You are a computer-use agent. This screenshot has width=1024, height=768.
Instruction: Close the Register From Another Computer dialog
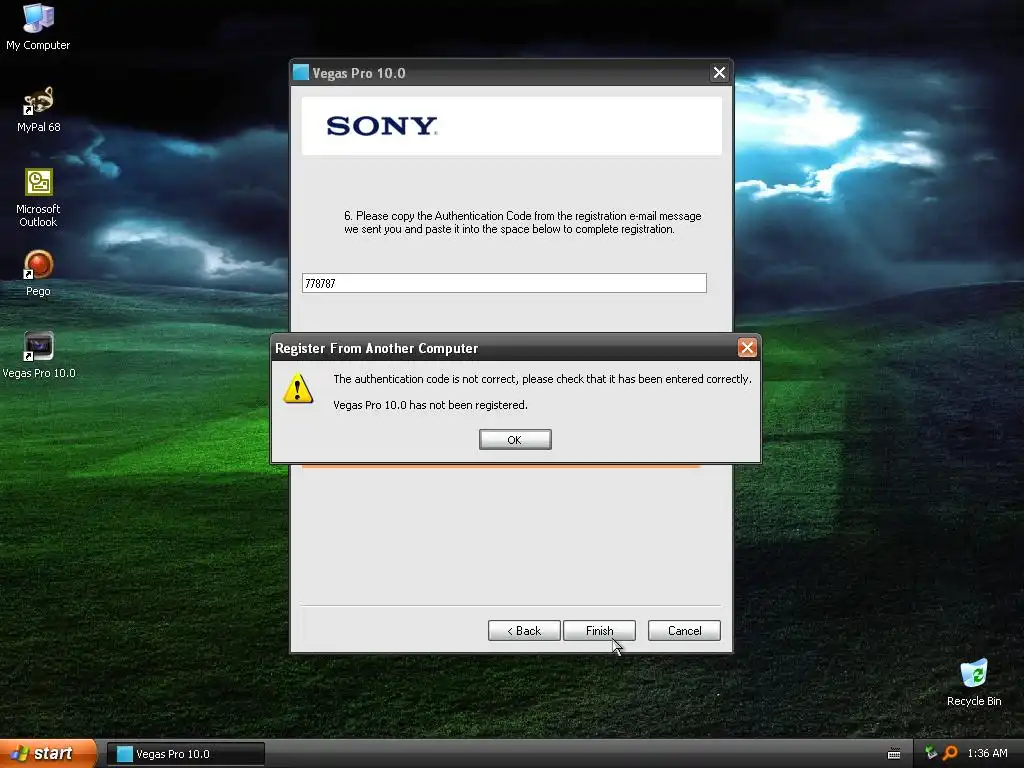point(746,347)
